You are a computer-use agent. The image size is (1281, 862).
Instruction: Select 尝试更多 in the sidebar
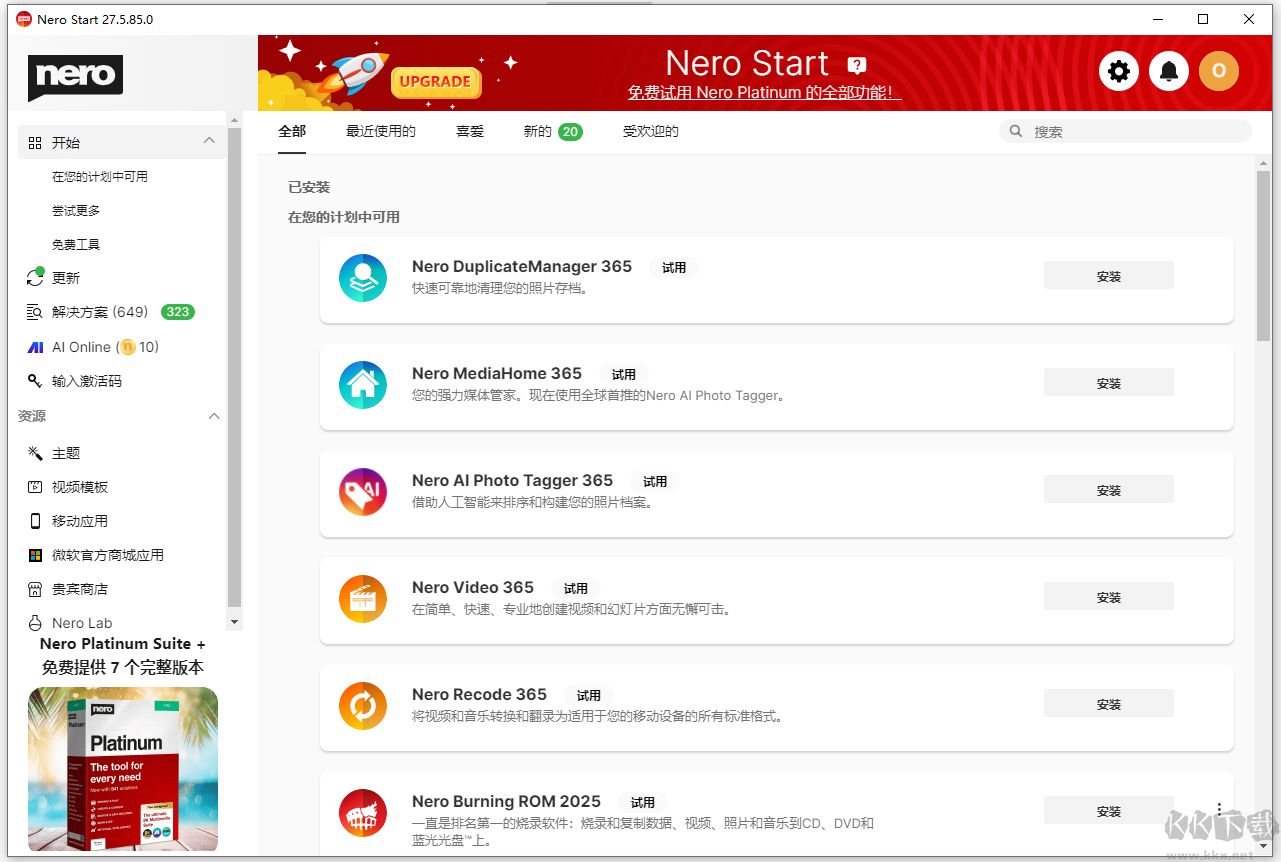point(76,210)
